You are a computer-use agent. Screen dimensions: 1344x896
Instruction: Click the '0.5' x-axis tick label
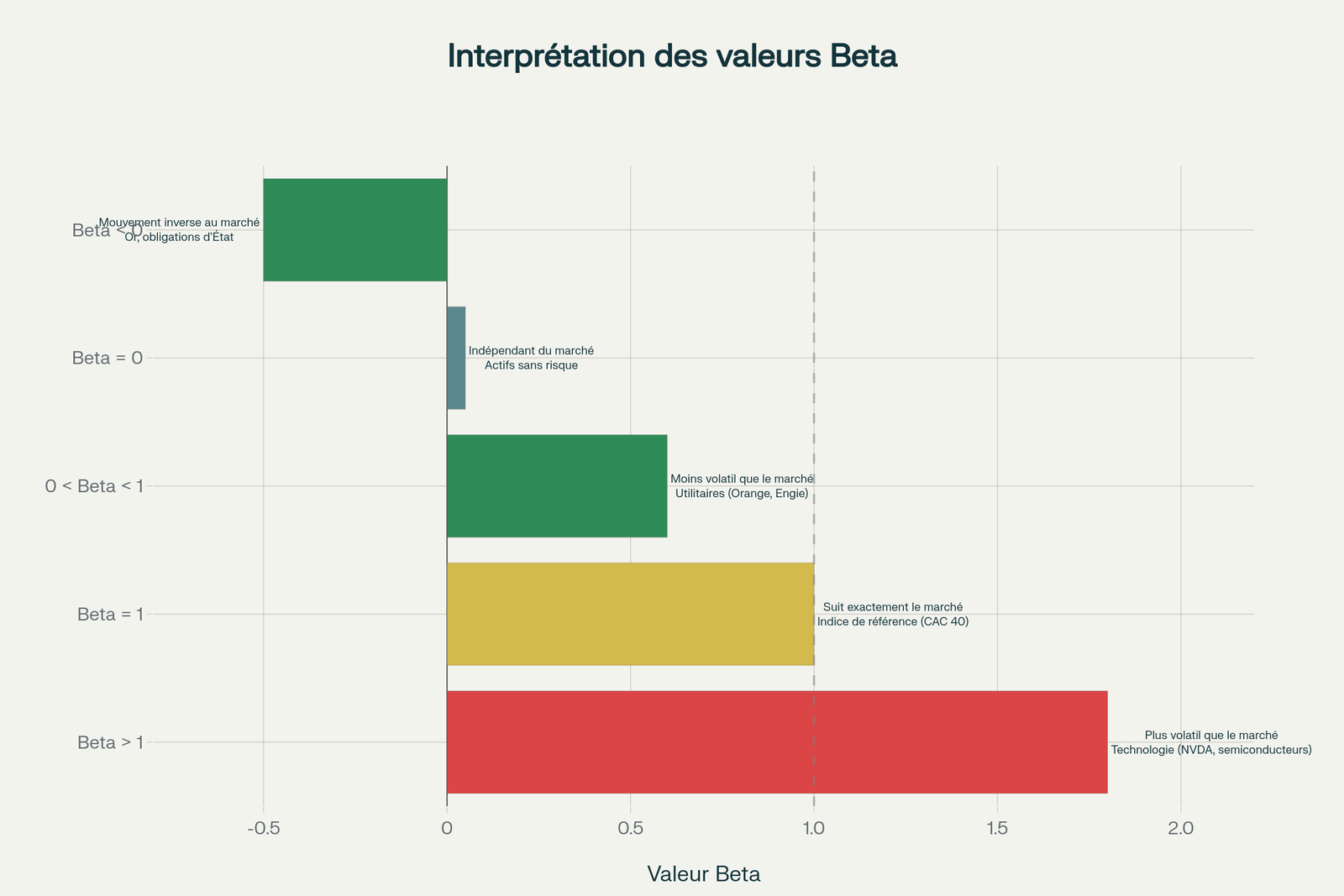(630, 828)
